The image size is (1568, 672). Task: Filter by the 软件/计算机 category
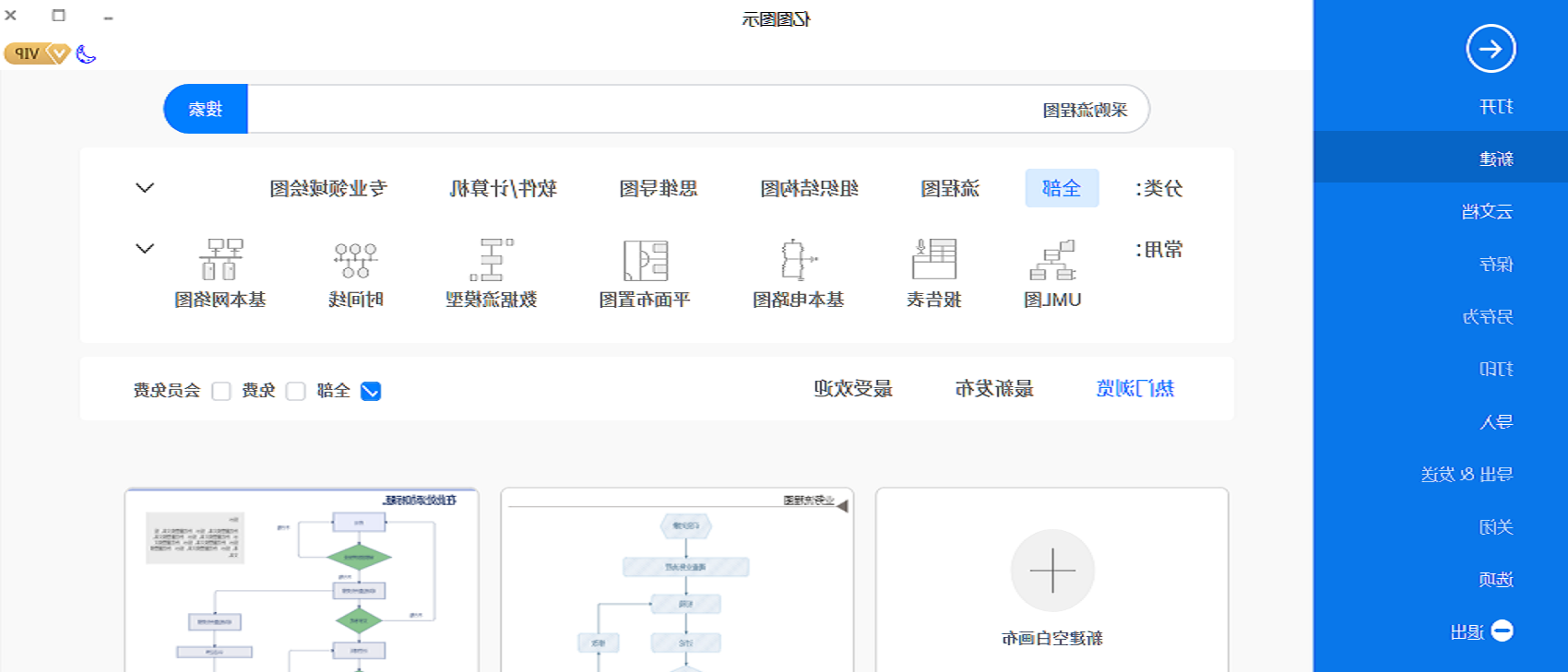(504, 189)
